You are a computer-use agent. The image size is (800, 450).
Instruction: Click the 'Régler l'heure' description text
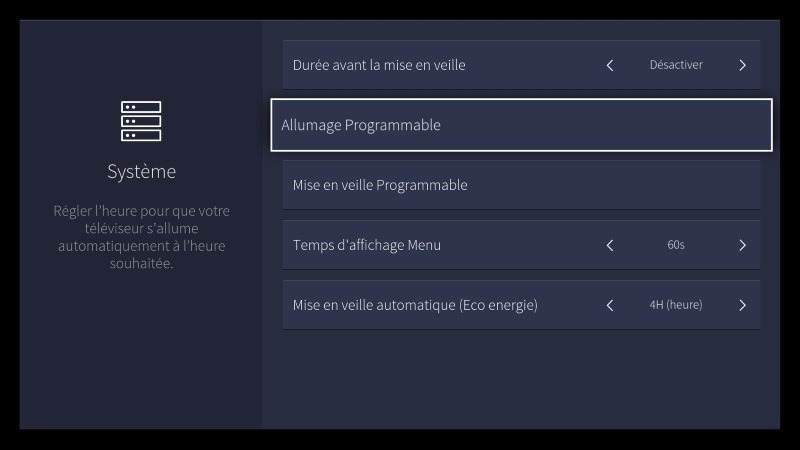[x=141, y=238]
